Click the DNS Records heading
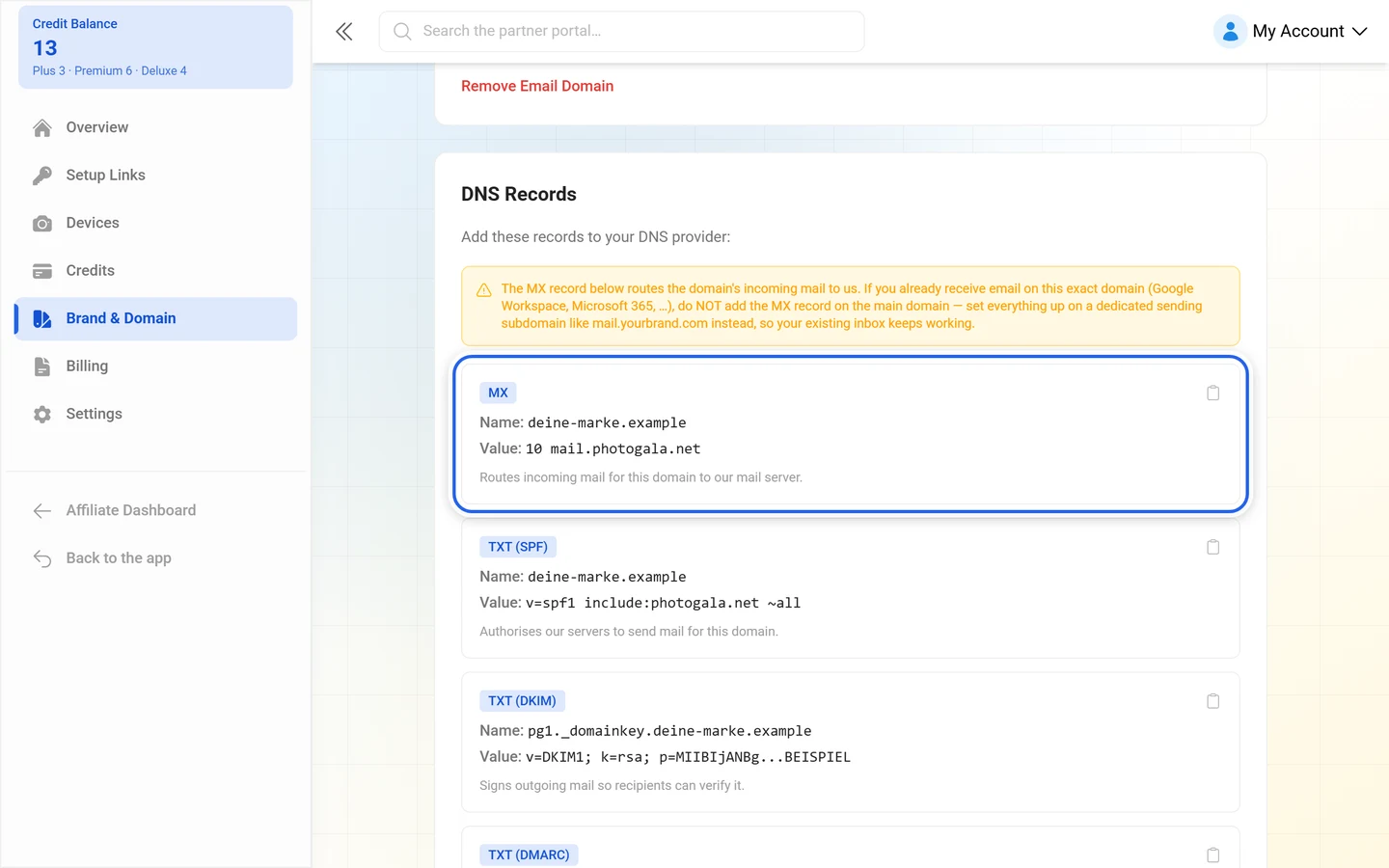 point(519,194)
